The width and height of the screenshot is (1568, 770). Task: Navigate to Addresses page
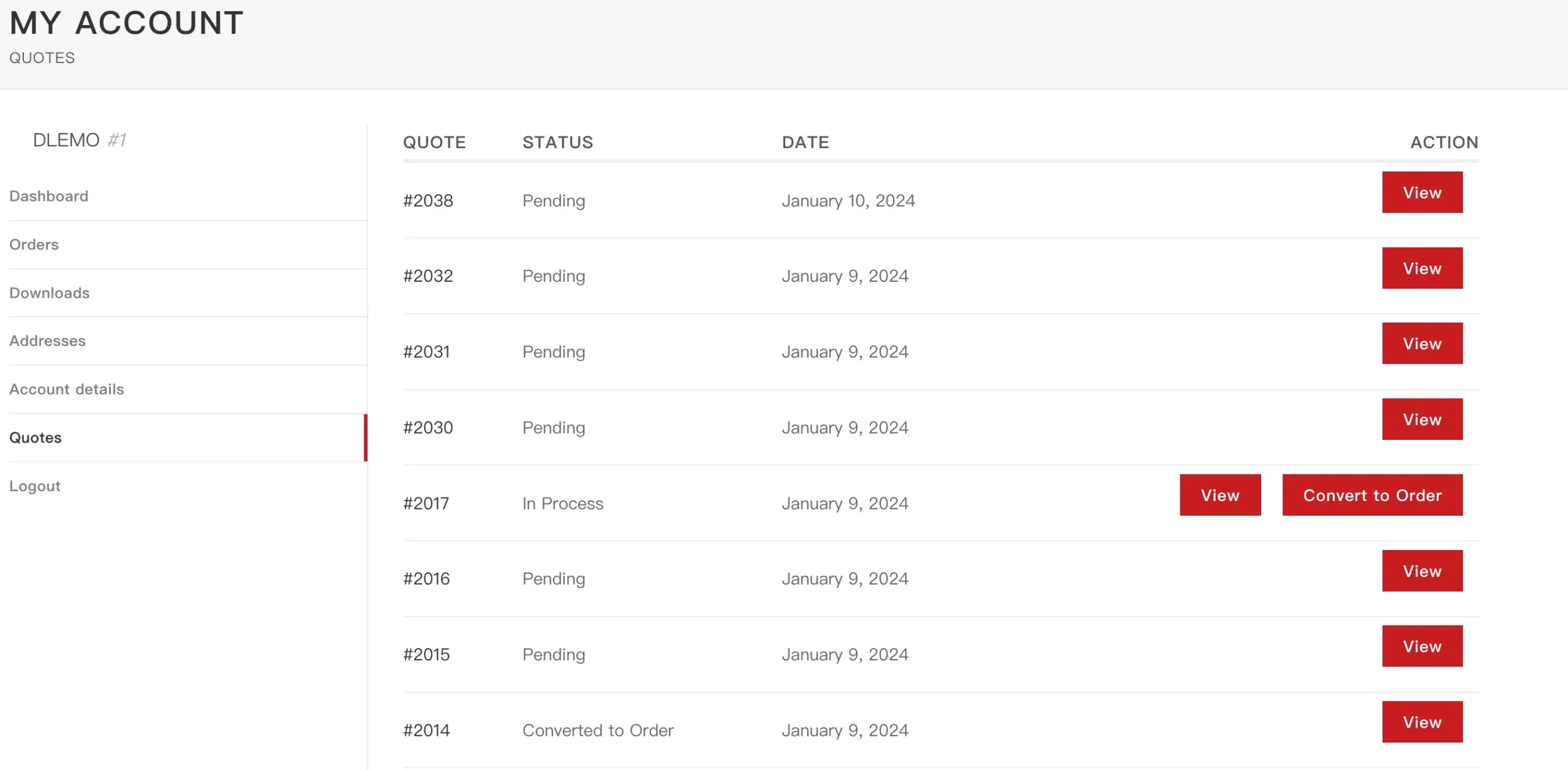click(48, 341)
